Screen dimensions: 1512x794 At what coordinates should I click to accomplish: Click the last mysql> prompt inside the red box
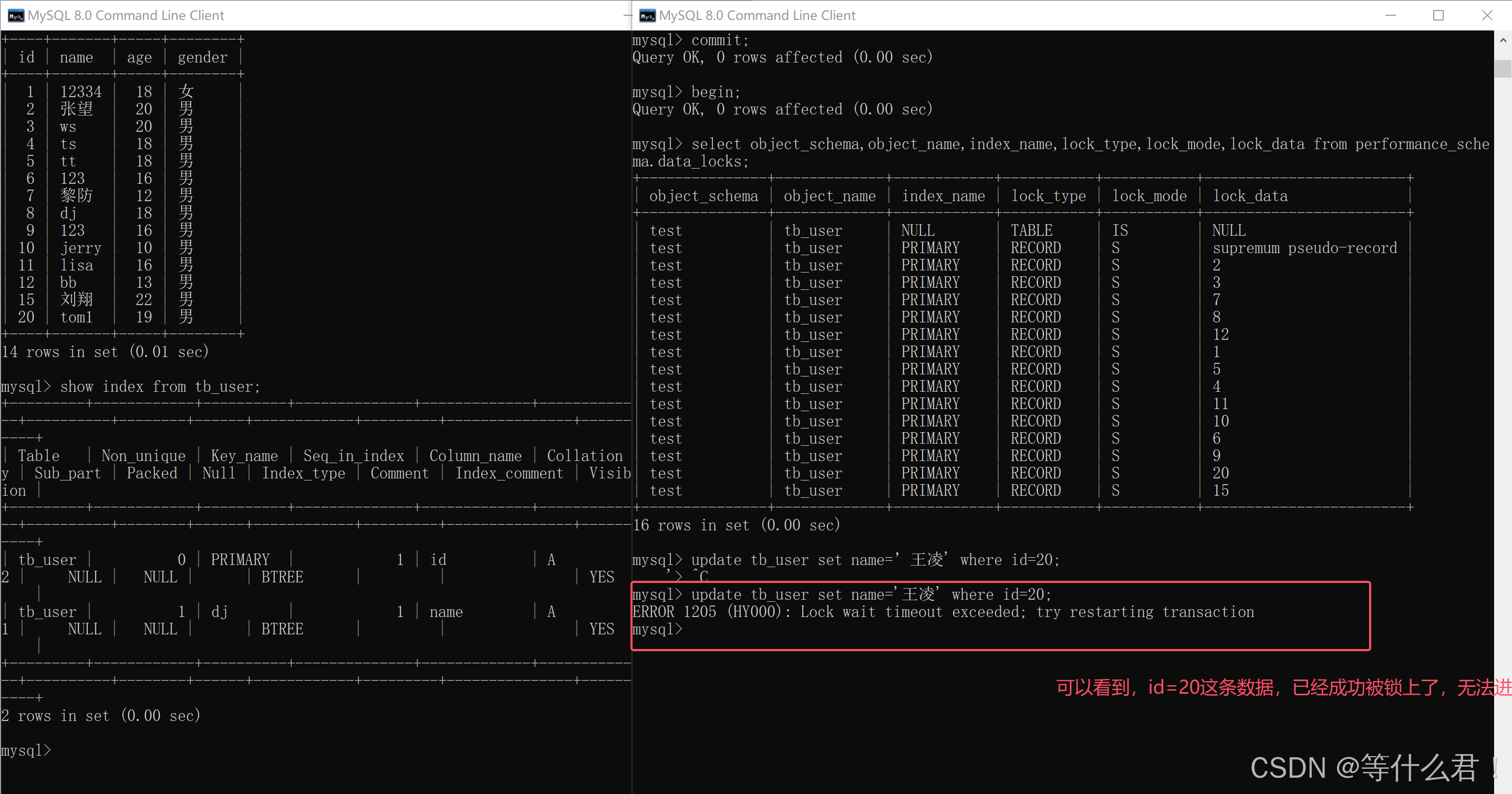pyautogui.click(x=657, y=629)
